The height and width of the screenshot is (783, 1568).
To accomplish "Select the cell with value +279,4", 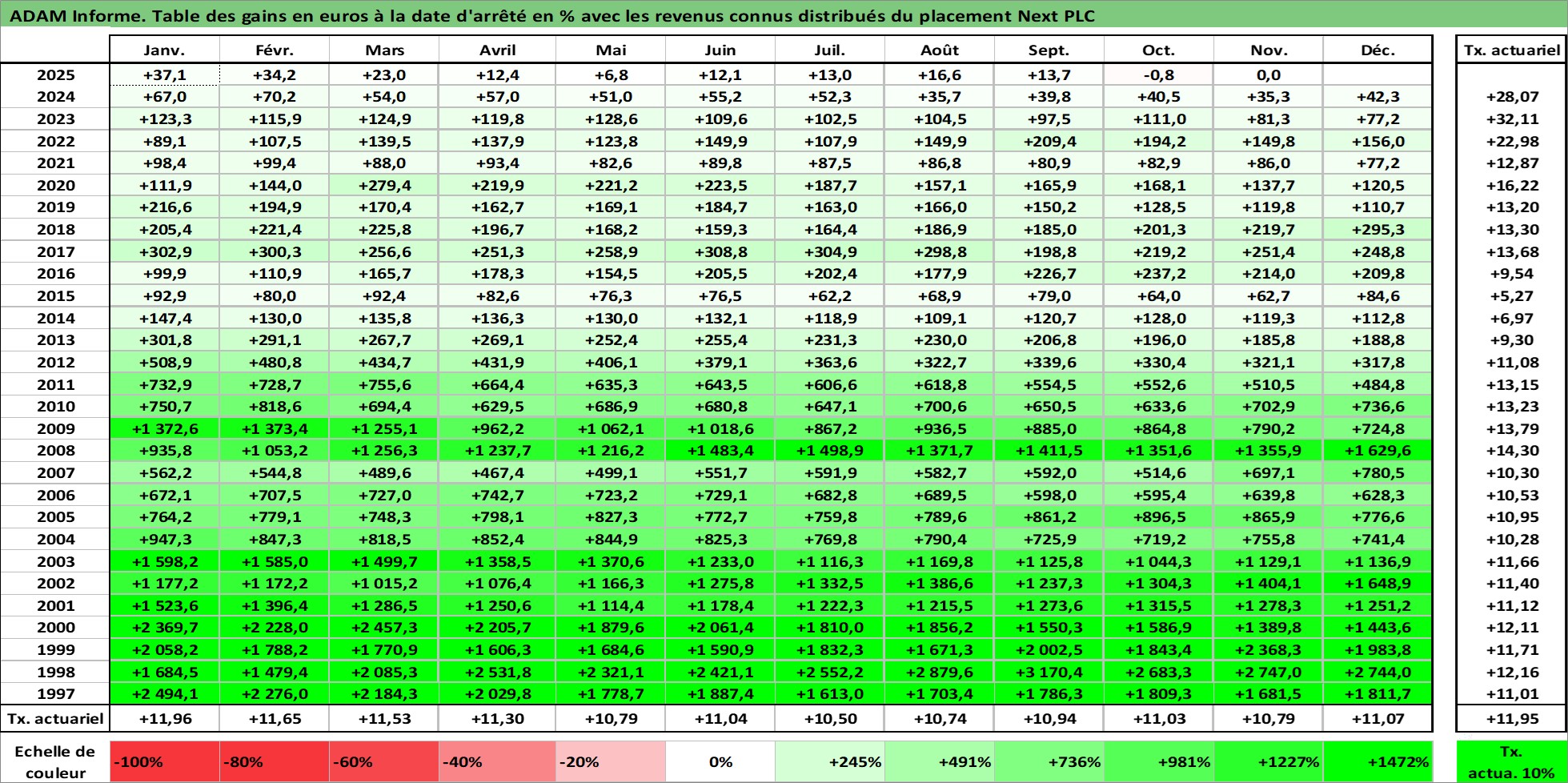I will [383, 186].
